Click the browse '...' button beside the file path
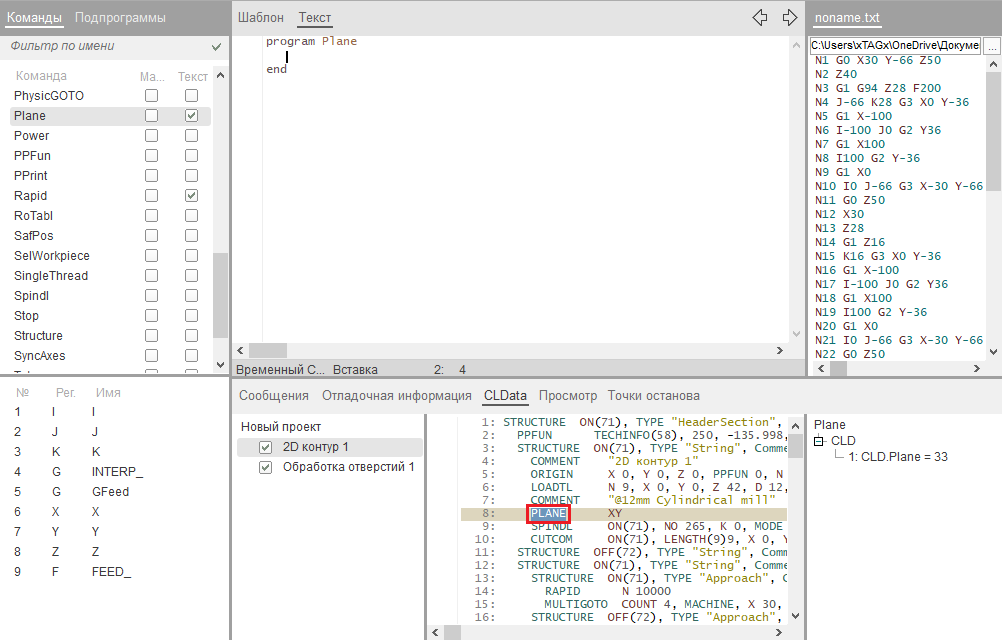Image resolution: width=1002 pixels, height=640 pixels. point(992,46)
